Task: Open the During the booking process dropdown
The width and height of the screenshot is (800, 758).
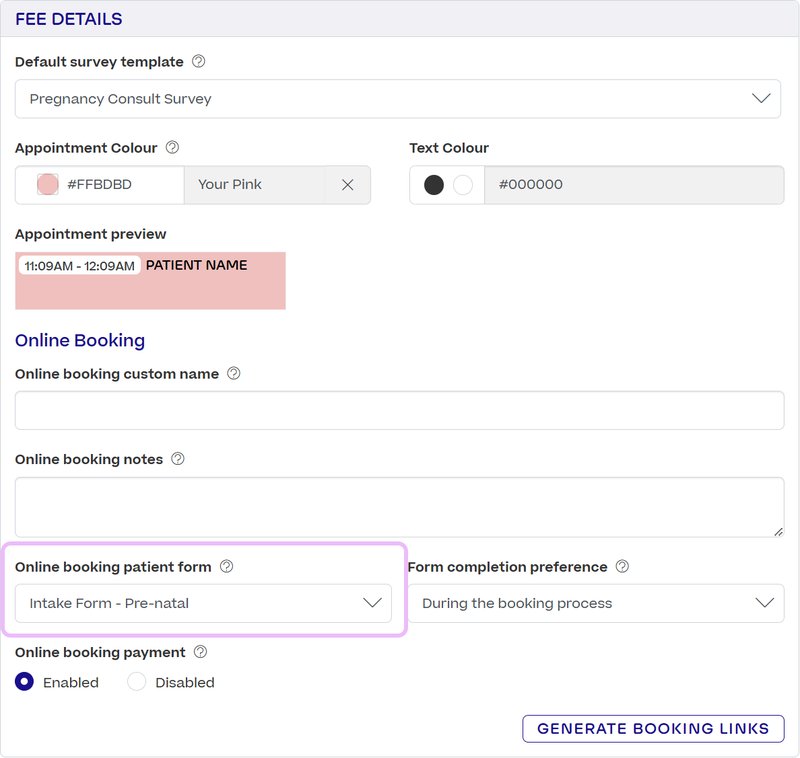Action: point(596,603)
